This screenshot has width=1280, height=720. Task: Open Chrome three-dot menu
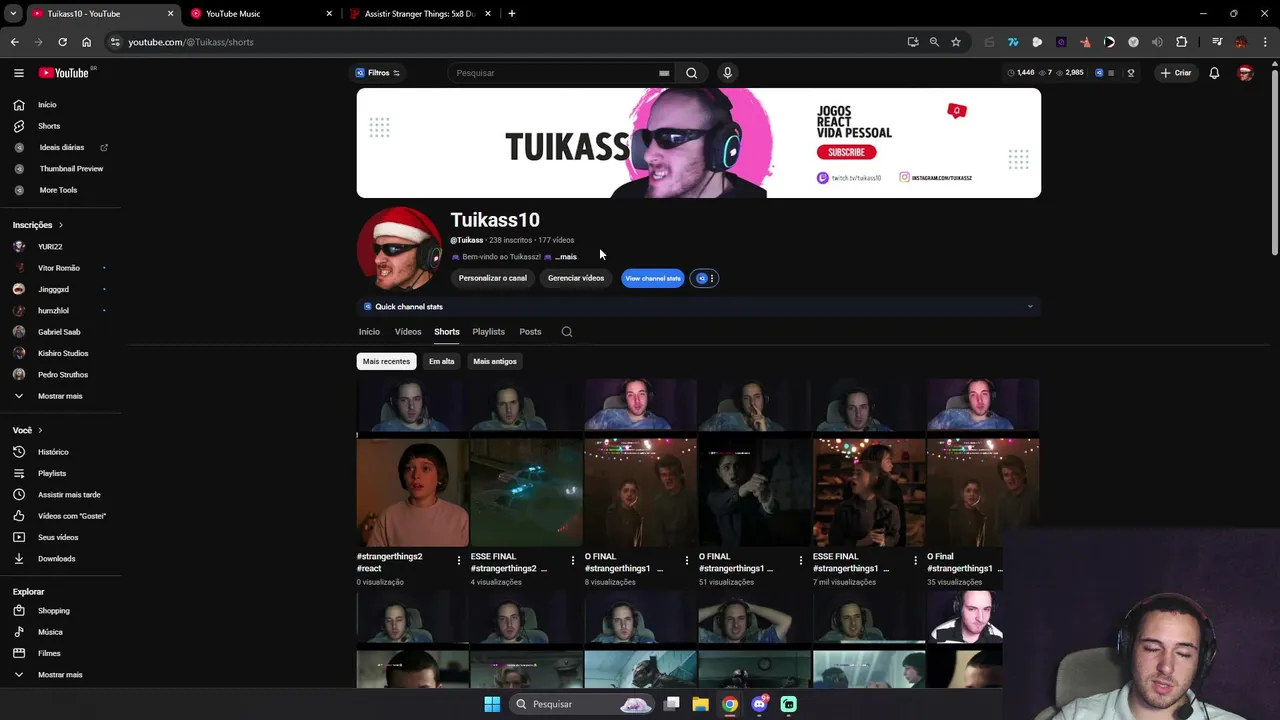[1266, 42]
